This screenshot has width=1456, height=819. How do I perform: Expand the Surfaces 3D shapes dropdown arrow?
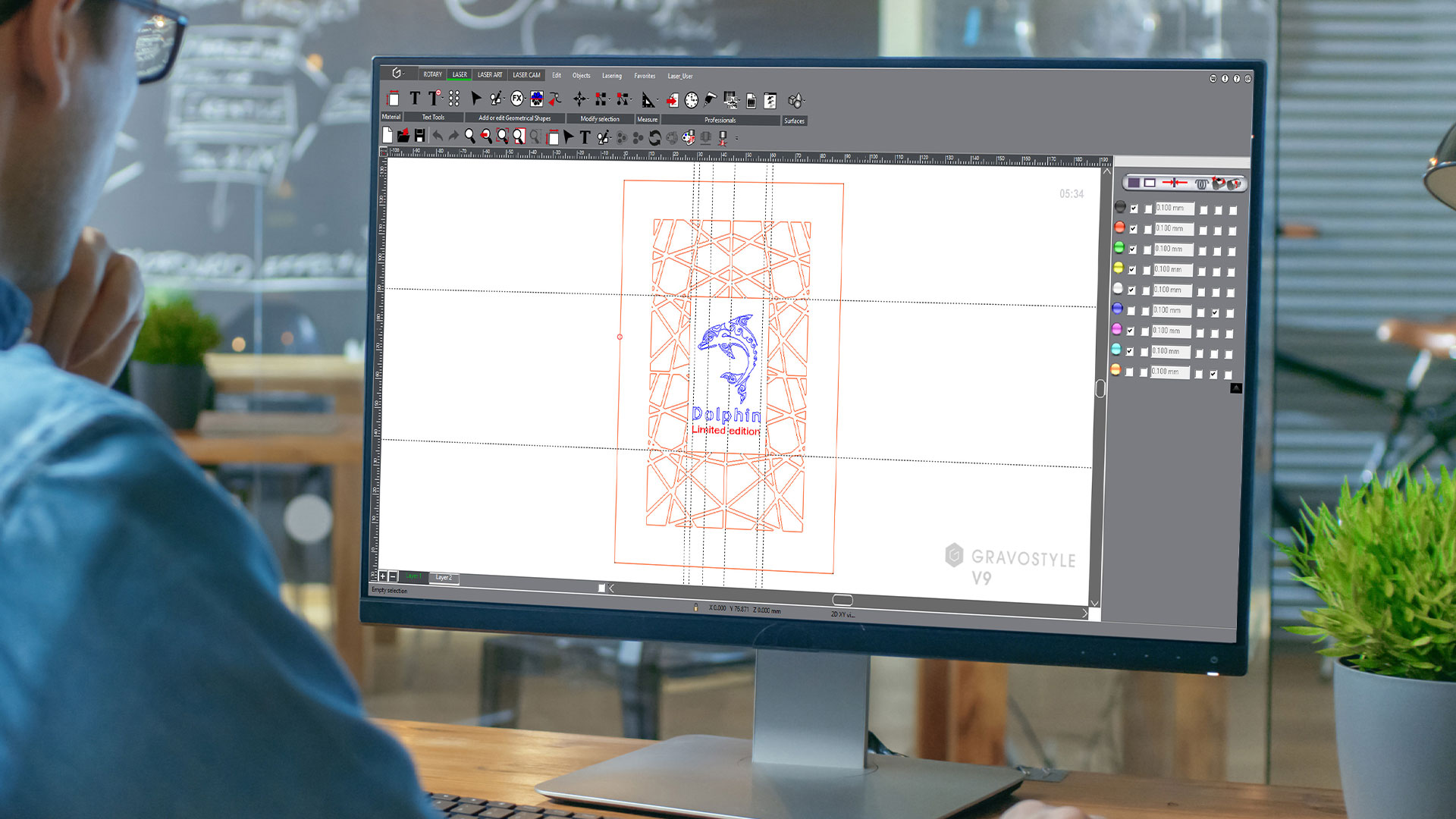(804, 101)
